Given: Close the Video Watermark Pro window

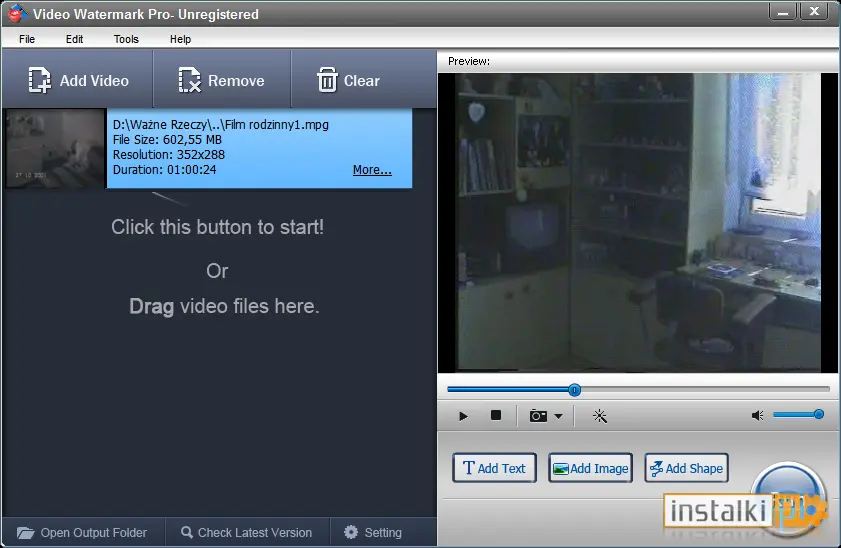Looking at the screenshot, I should [x=814, y=11].
